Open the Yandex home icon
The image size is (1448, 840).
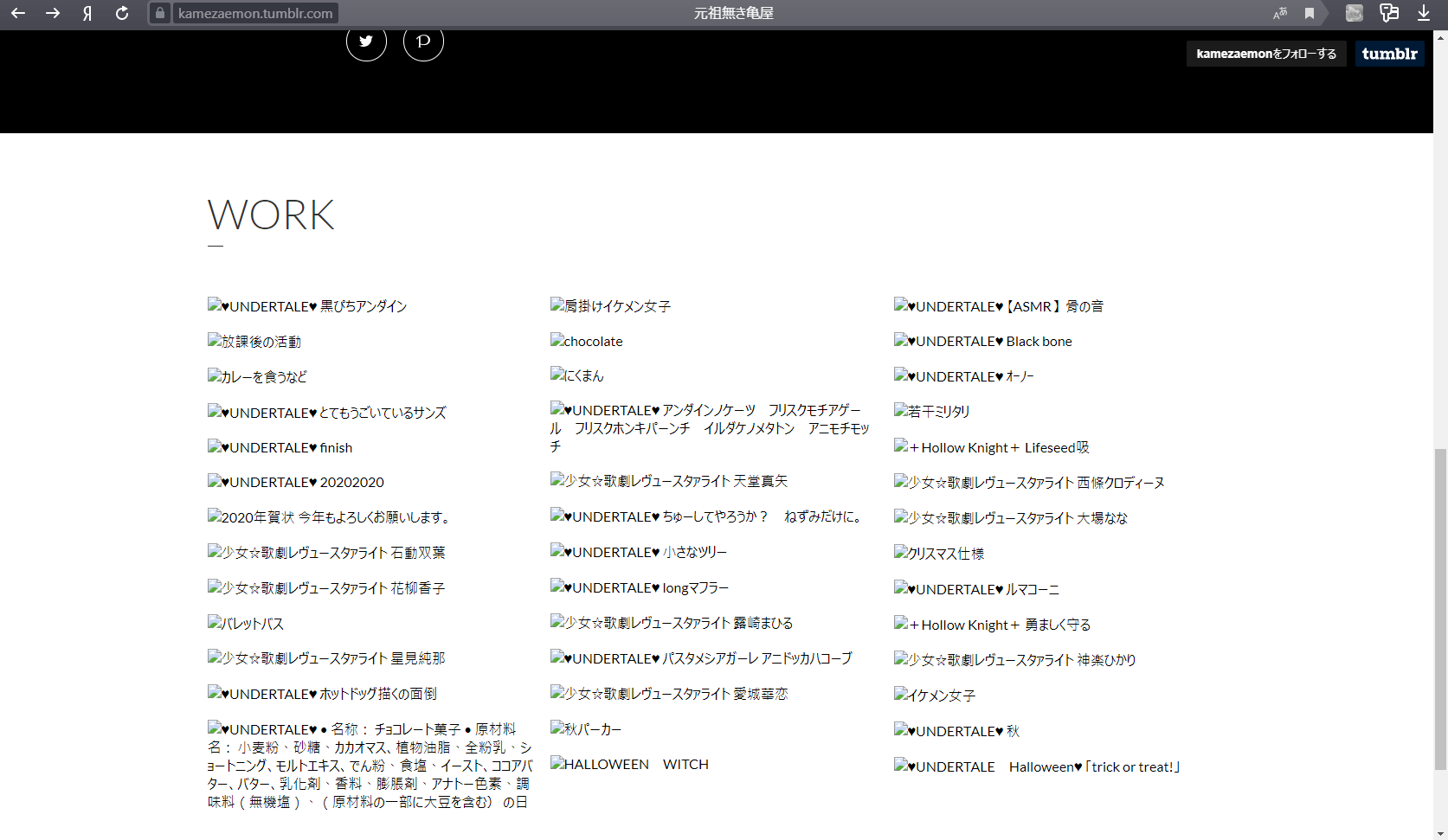(x=87, y=13)
